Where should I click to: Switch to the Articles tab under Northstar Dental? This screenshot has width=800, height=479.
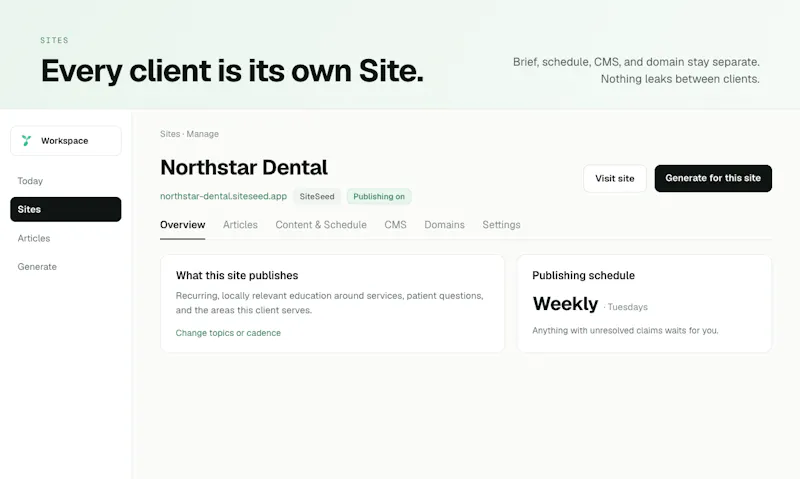240,225
